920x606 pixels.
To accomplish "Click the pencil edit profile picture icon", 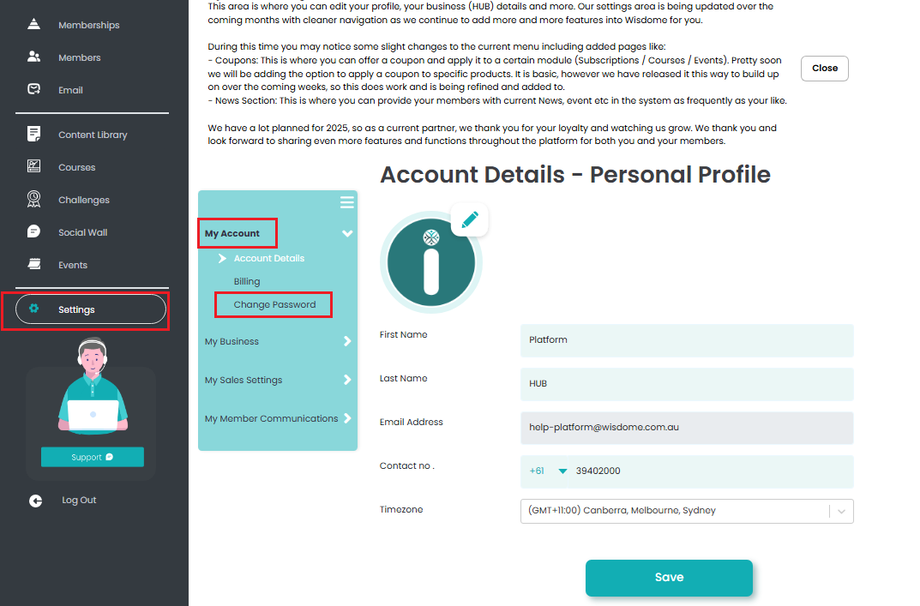I will point(470,219).
